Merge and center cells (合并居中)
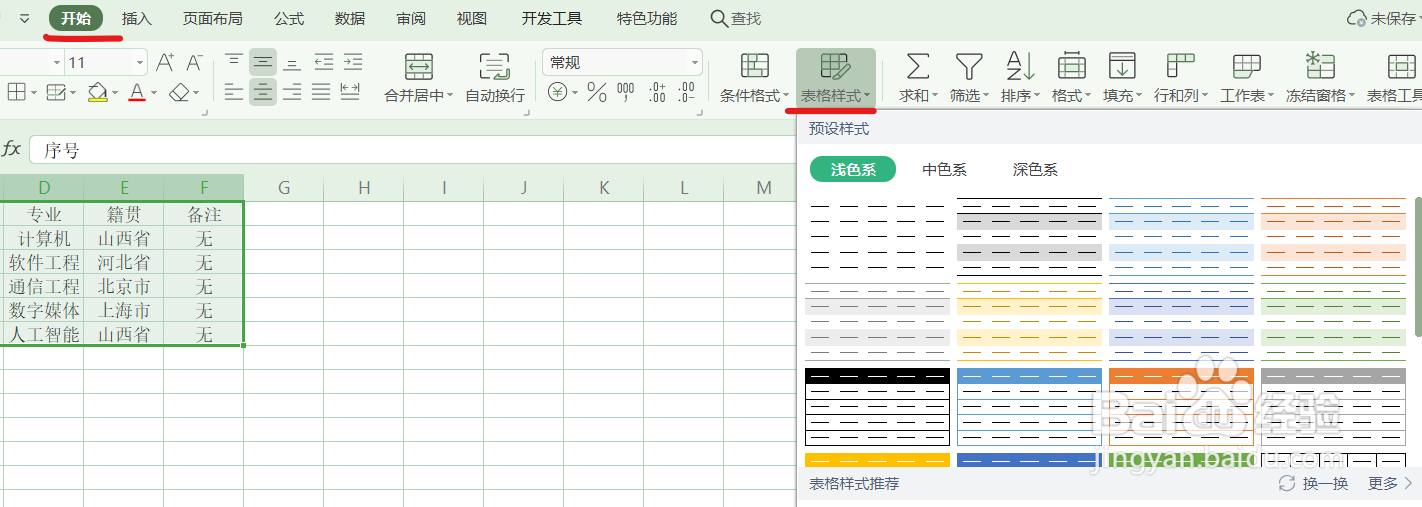The image size is (1422, 507). coord(418,79)
